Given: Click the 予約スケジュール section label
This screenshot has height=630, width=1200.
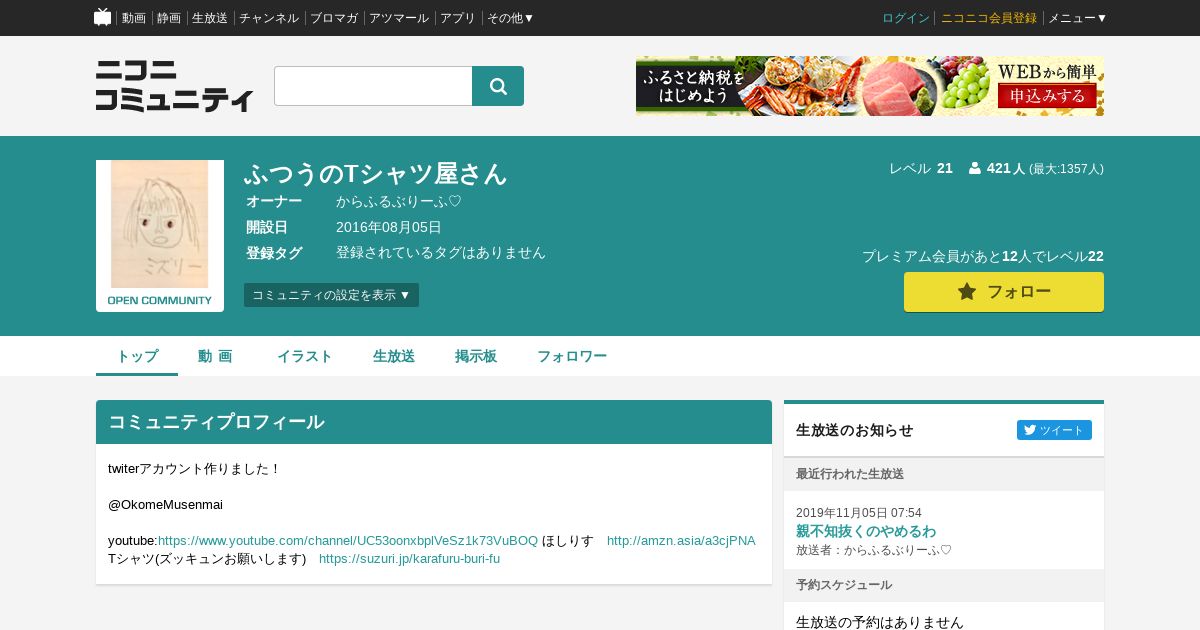Looking at the screenshot, I should pos(844,585).
